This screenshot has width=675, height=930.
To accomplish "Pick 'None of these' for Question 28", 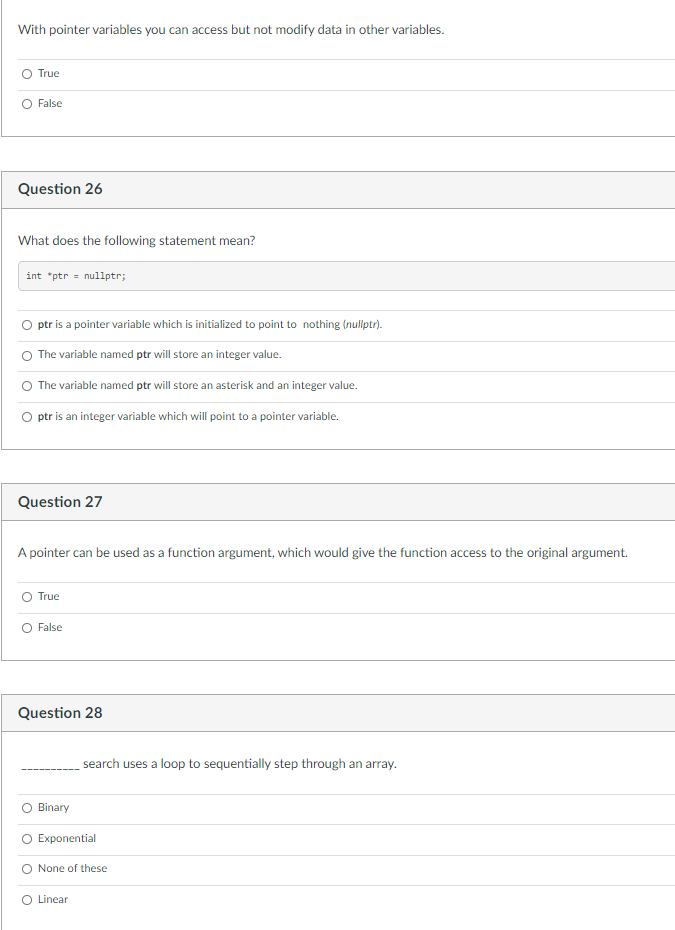I will click(x=27, y=869).
